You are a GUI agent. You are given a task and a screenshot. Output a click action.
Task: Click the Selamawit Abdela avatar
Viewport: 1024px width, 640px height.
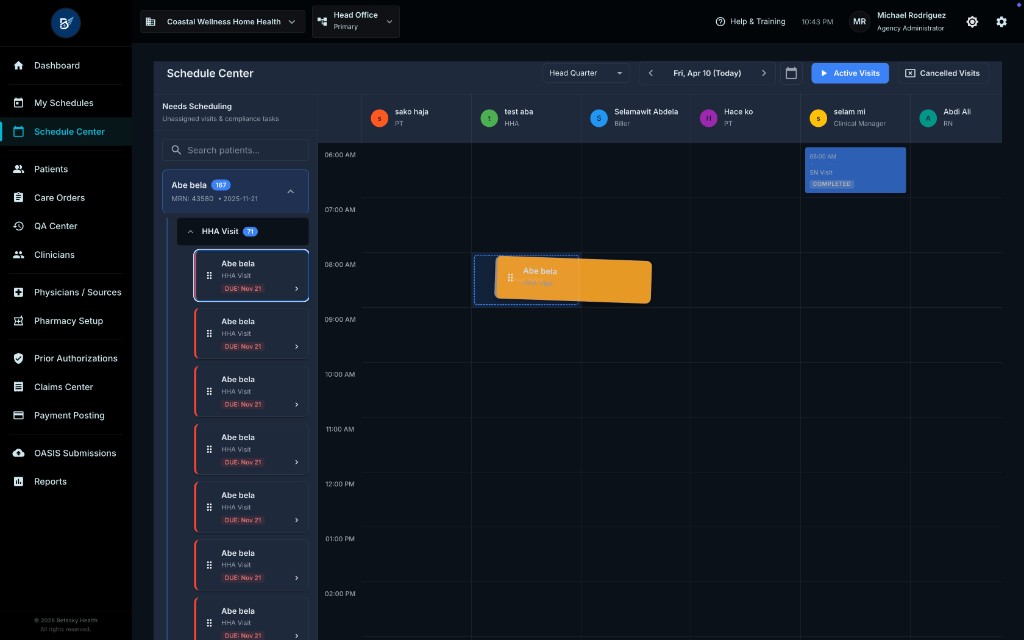click(599, 118)
